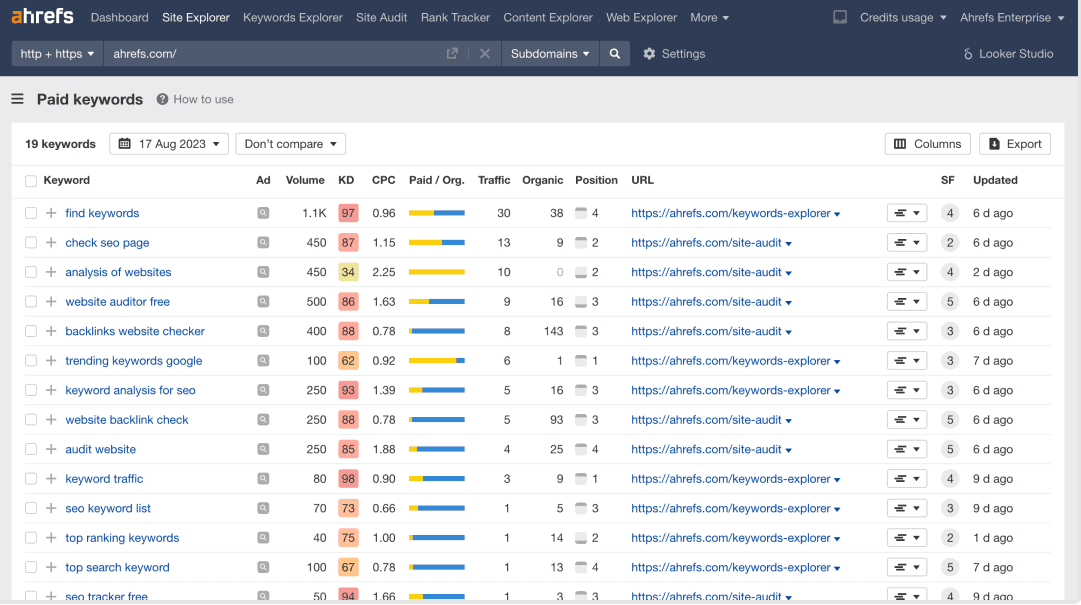The image size is (1081, 605).
Task: Open Rank Tracker
Action: click(x=455, y=17)
